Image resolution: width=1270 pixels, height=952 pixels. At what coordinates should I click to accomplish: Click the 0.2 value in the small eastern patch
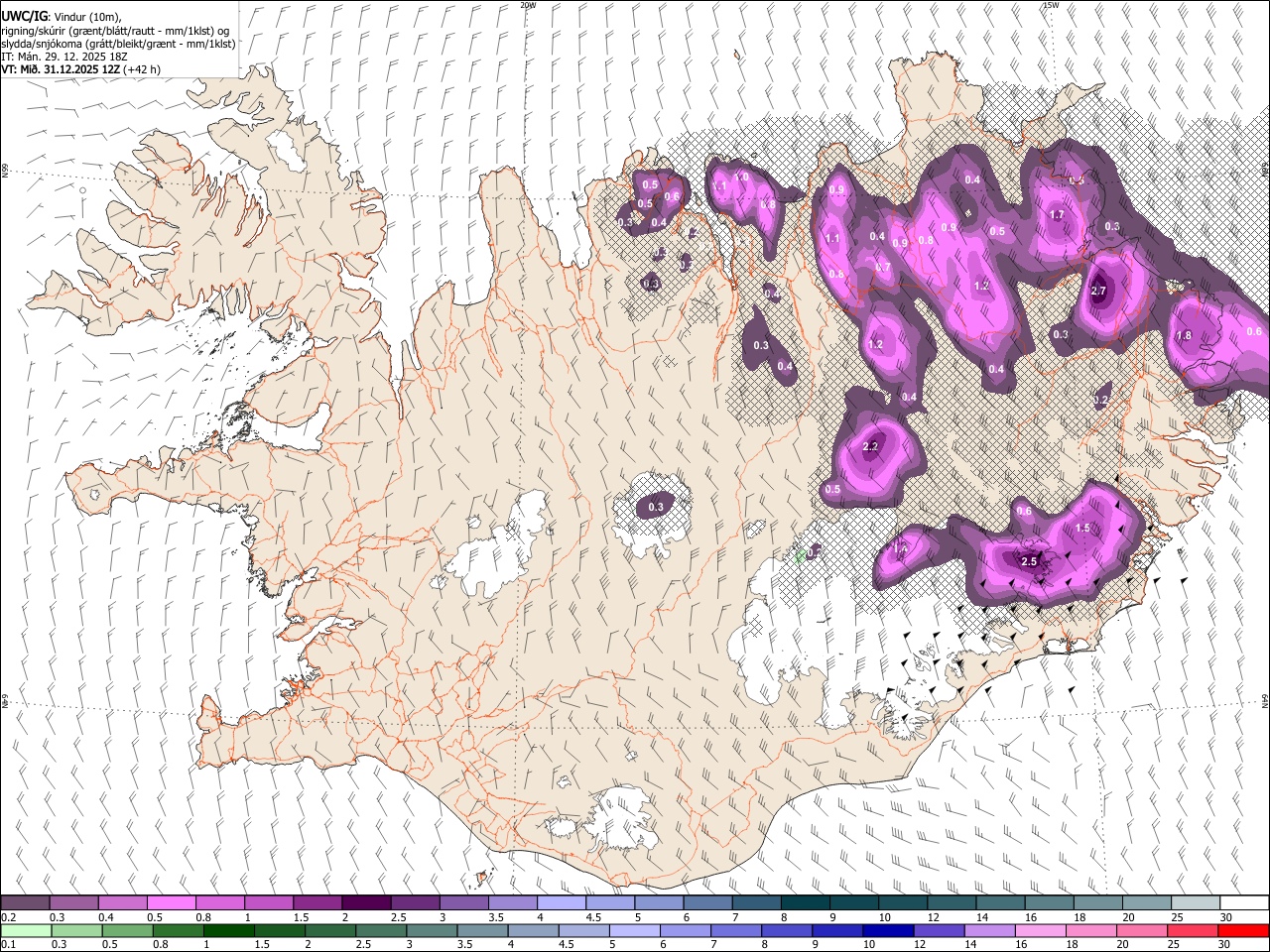1100,401
